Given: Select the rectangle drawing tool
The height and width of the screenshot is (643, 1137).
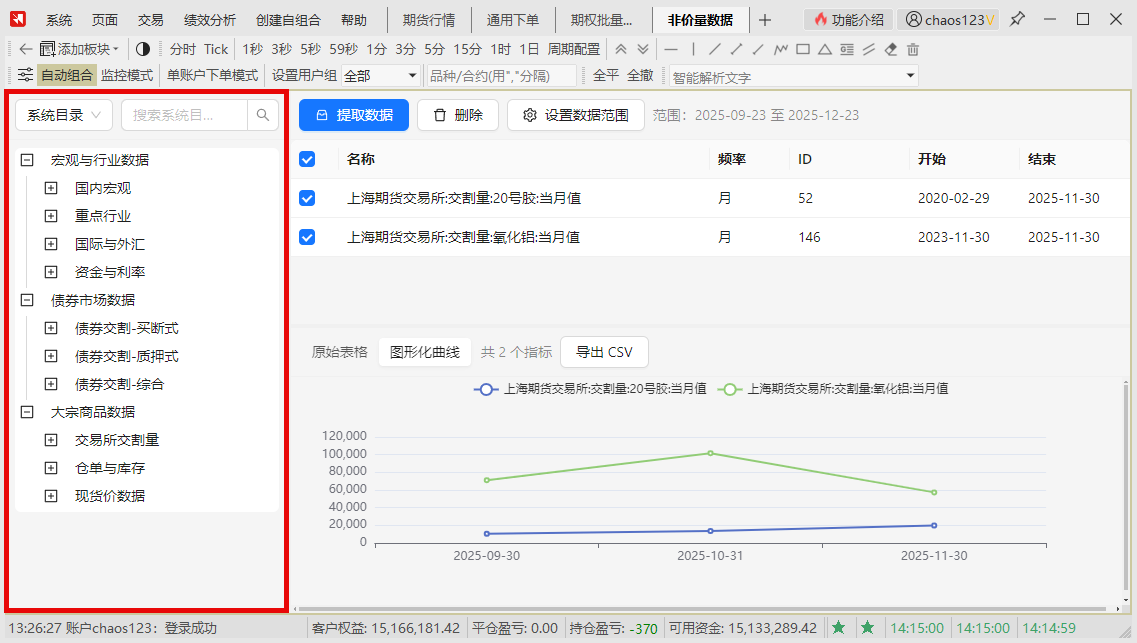Looking at the screenshot, I should click(803, 49).
